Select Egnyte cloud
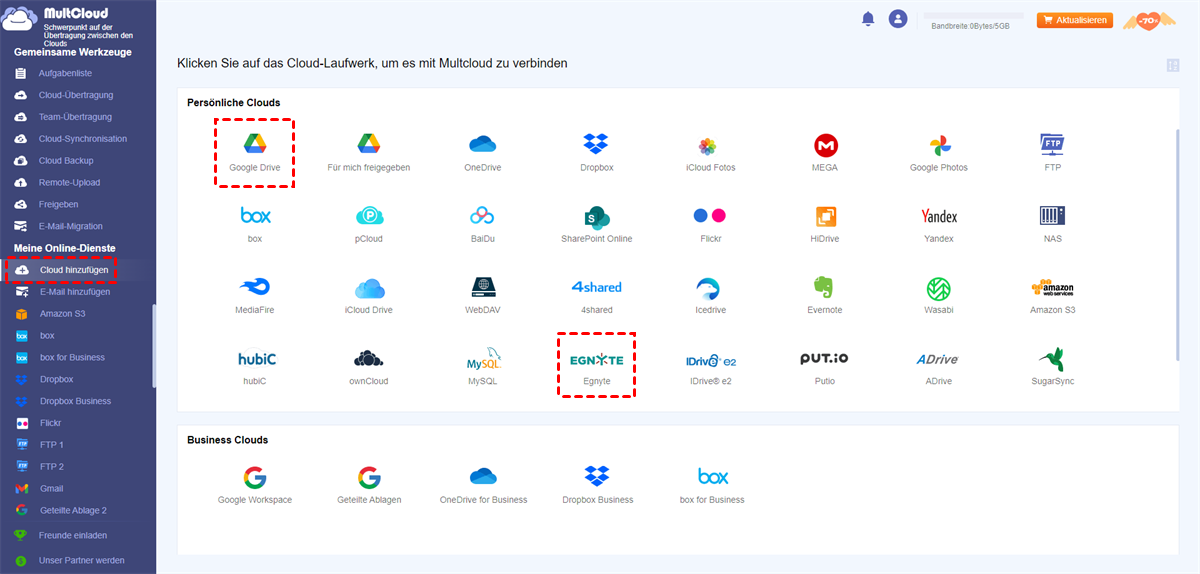The height and width of the screenshot is (574, 1200). click(x=597, y=359)
